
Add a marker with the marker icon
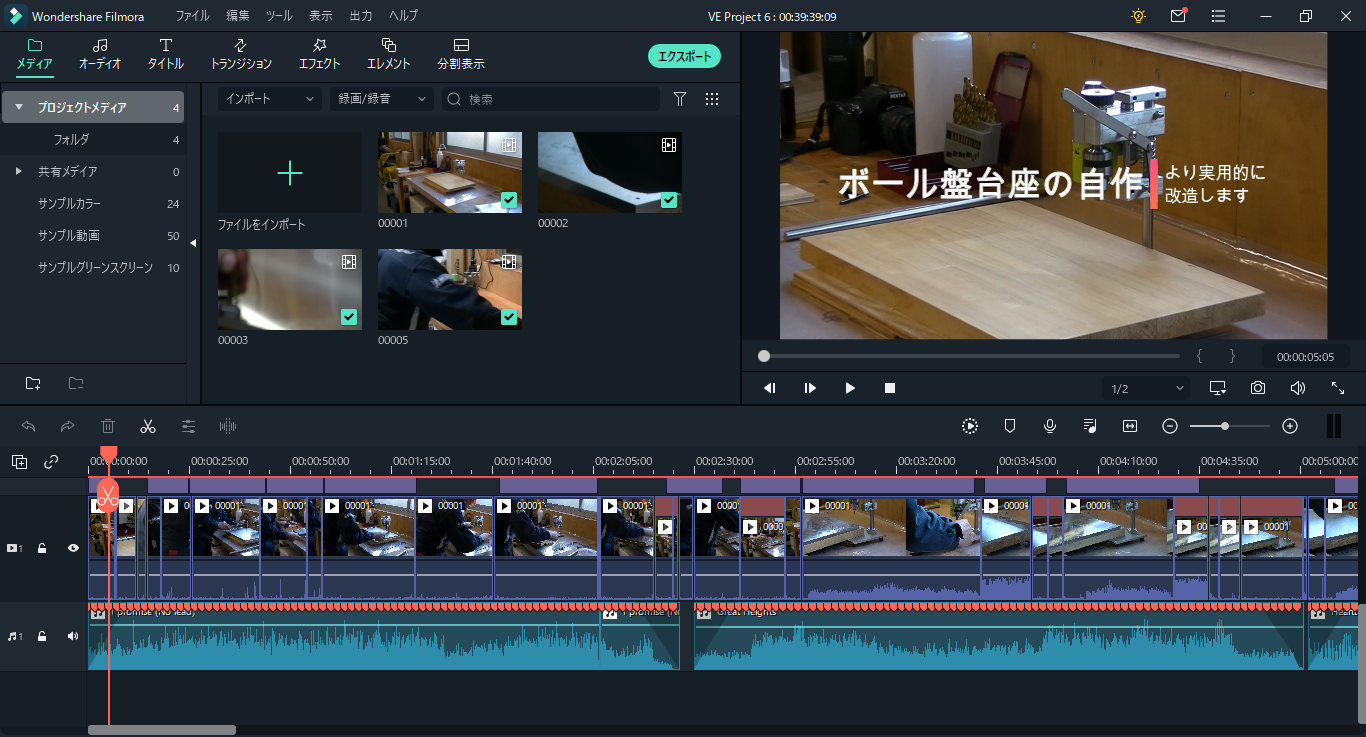1010,426
